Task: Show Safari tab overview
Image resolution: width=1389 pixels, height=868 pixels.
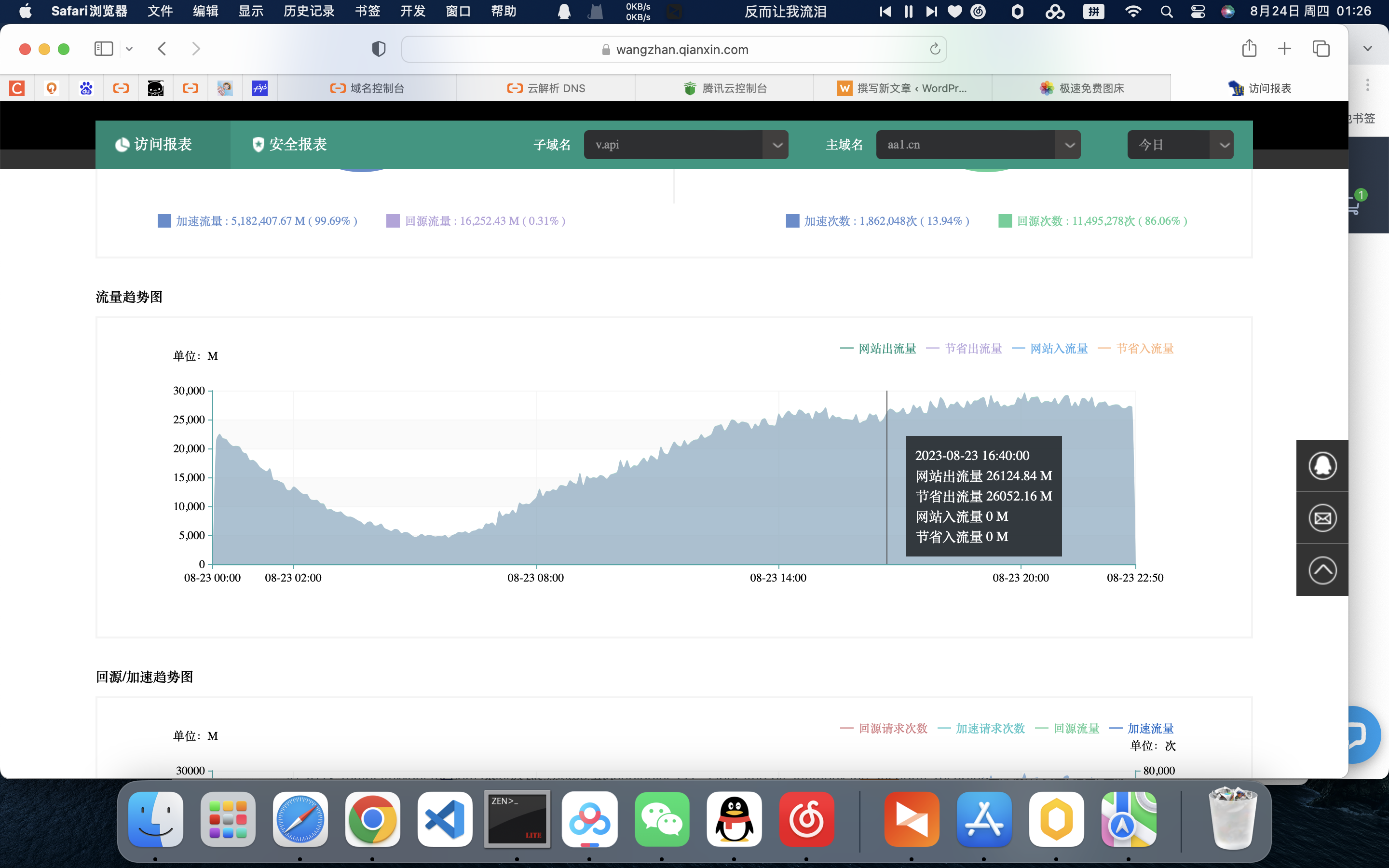Action: tap(1321, 49)
